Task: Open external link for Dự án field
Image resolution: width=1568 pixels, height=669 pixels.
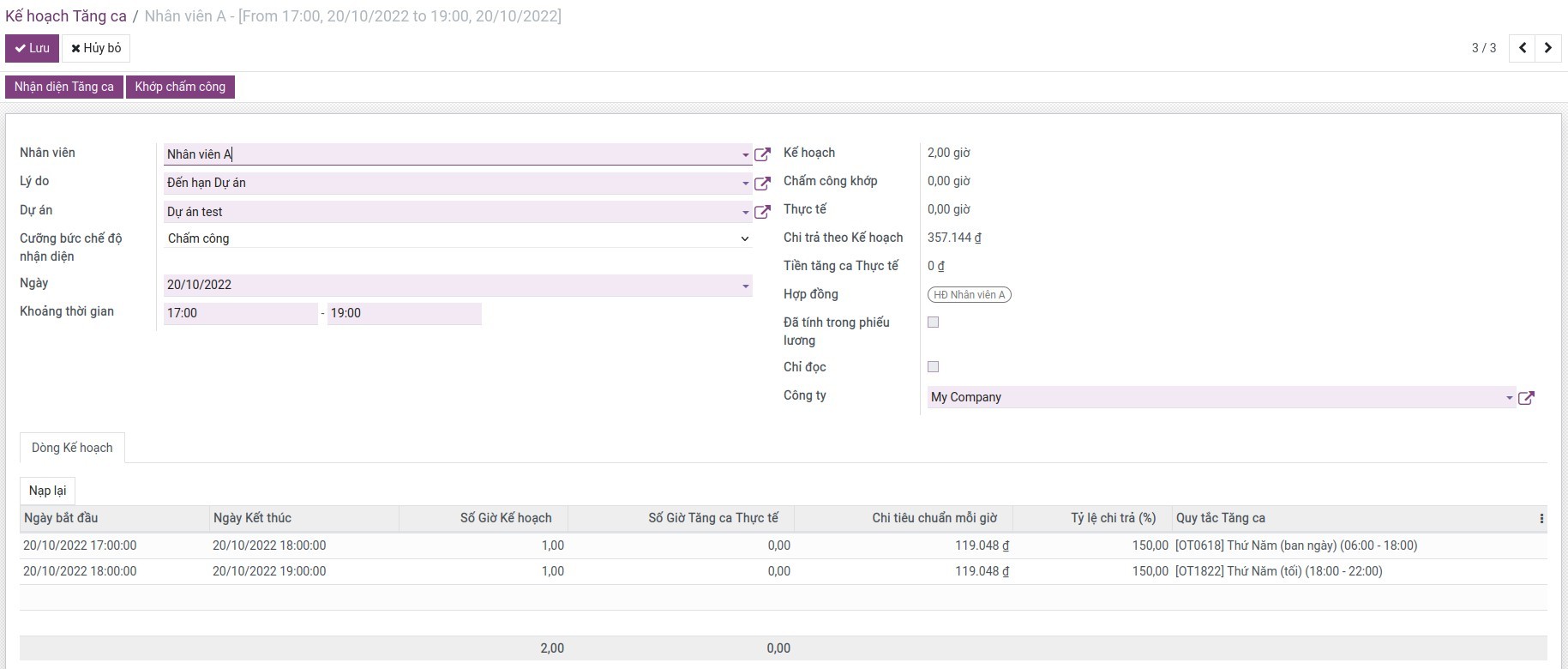Action: 762,212
